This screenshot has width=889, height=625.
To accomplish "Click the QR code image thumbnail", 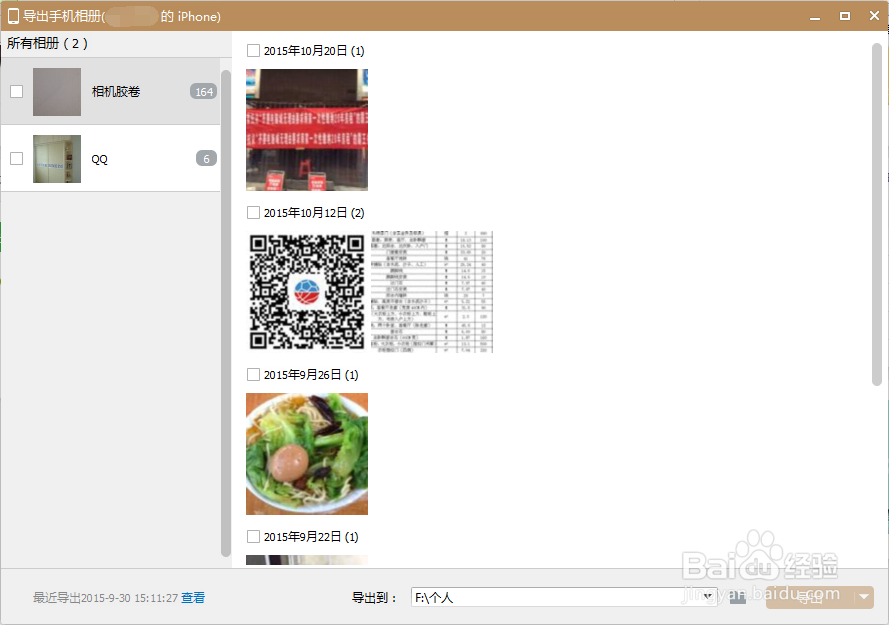I will click(306, 291).
